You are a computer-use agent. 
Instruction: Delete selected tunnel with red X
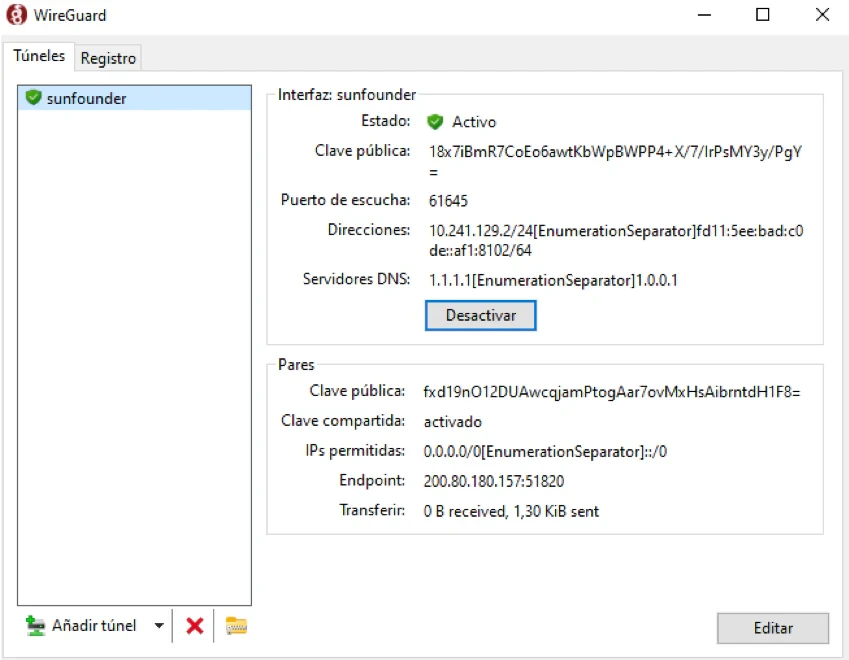pos(195,626)
